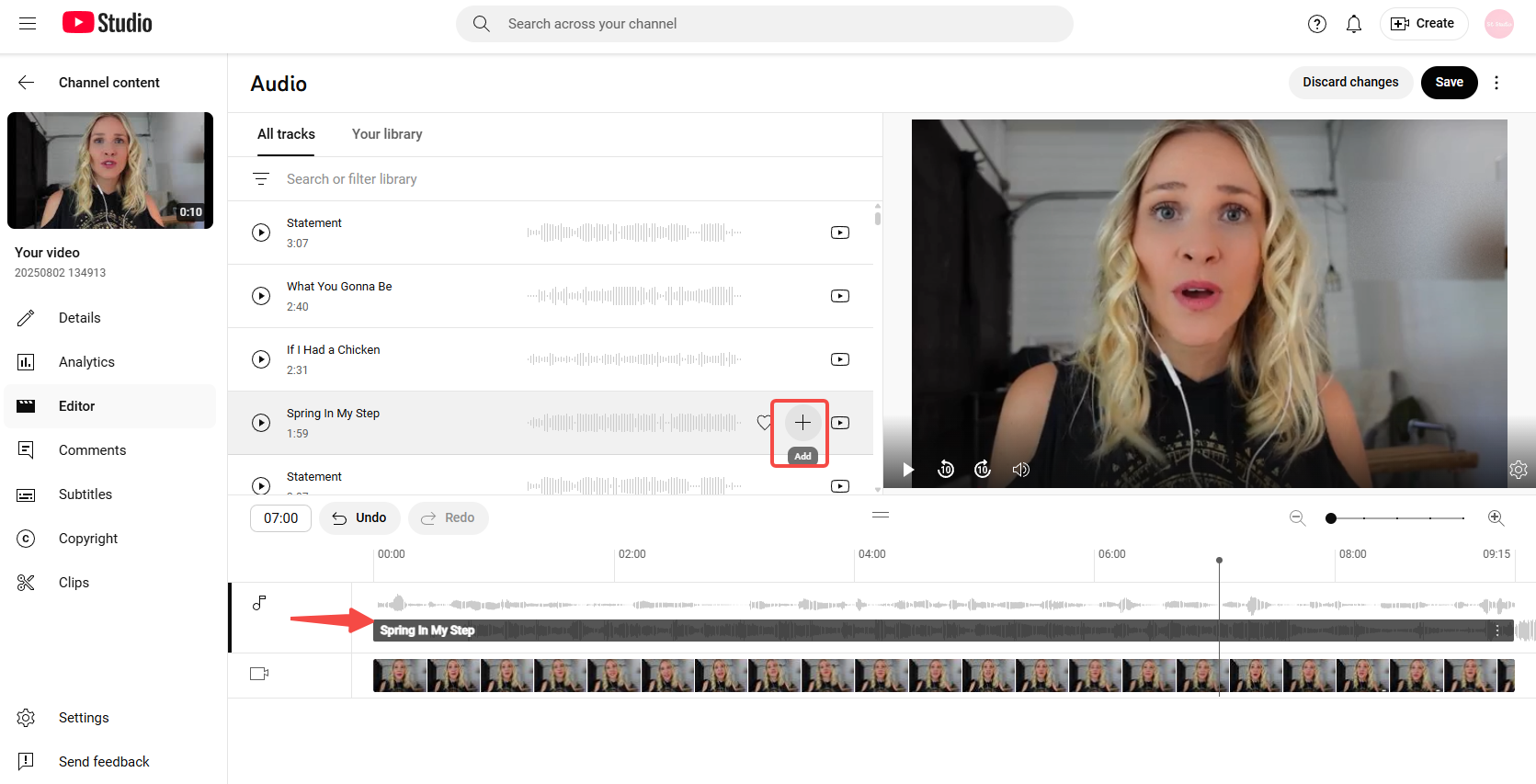Viewport: 1536px width, 784px height.
Task: Open the filter library menu icon
Action: click(x=261, y=179)
